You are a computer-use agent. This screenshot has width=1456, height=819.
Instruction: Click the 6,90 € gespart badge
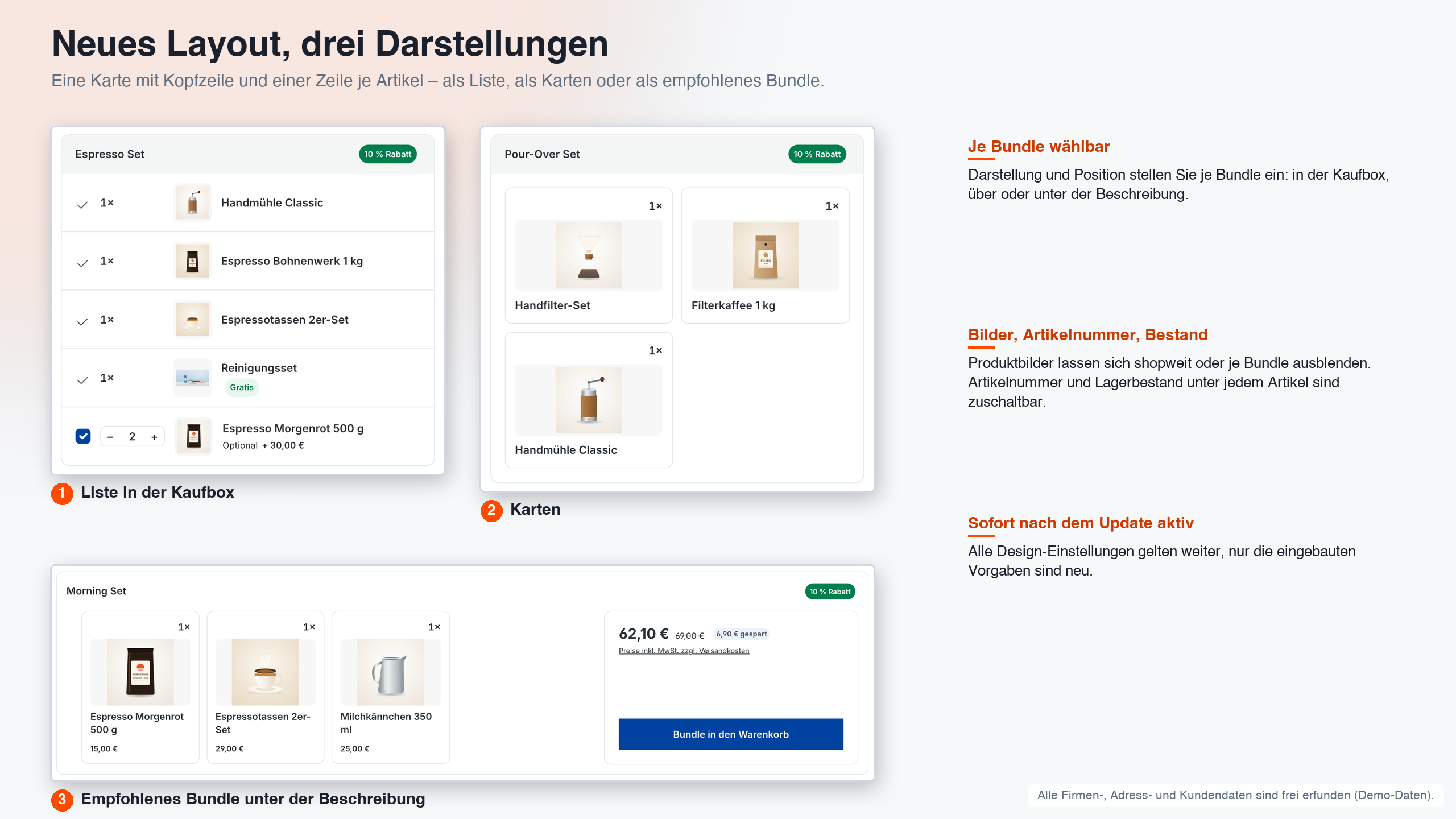point(742,634)
